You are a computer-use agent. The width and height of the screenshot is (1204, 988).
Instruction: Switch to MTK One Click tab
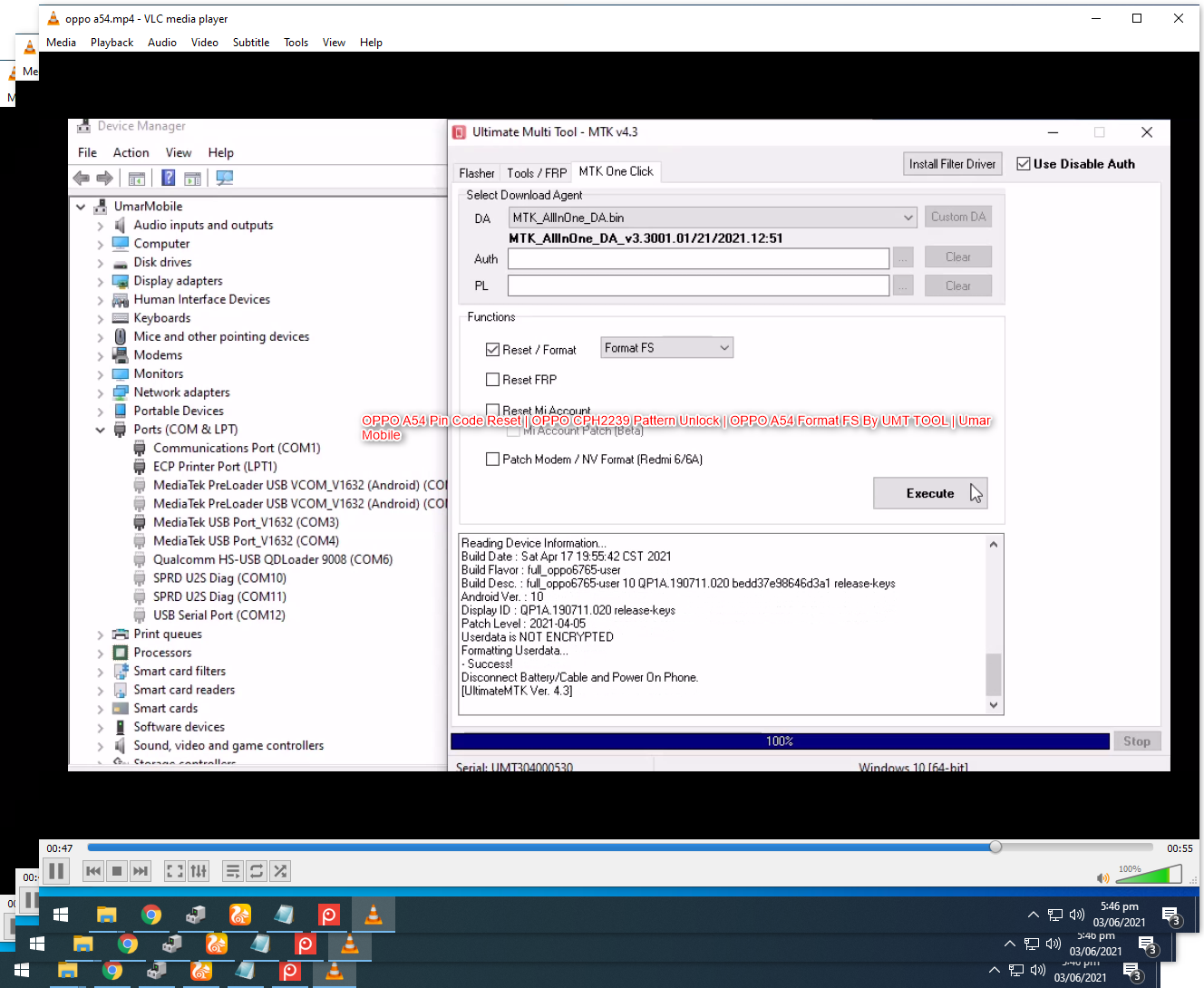pos(617,171)
